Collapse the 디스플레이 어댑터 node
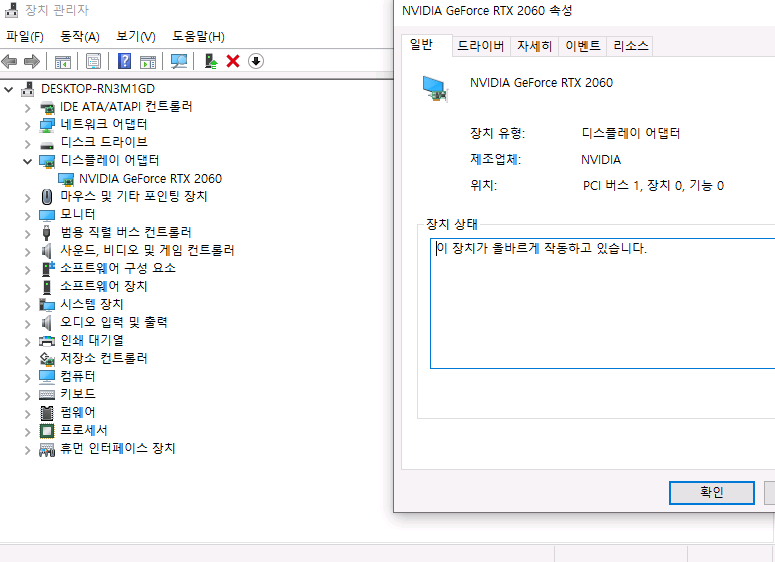The height and width of the screenshot is (562, 775). tap(28, 161)
